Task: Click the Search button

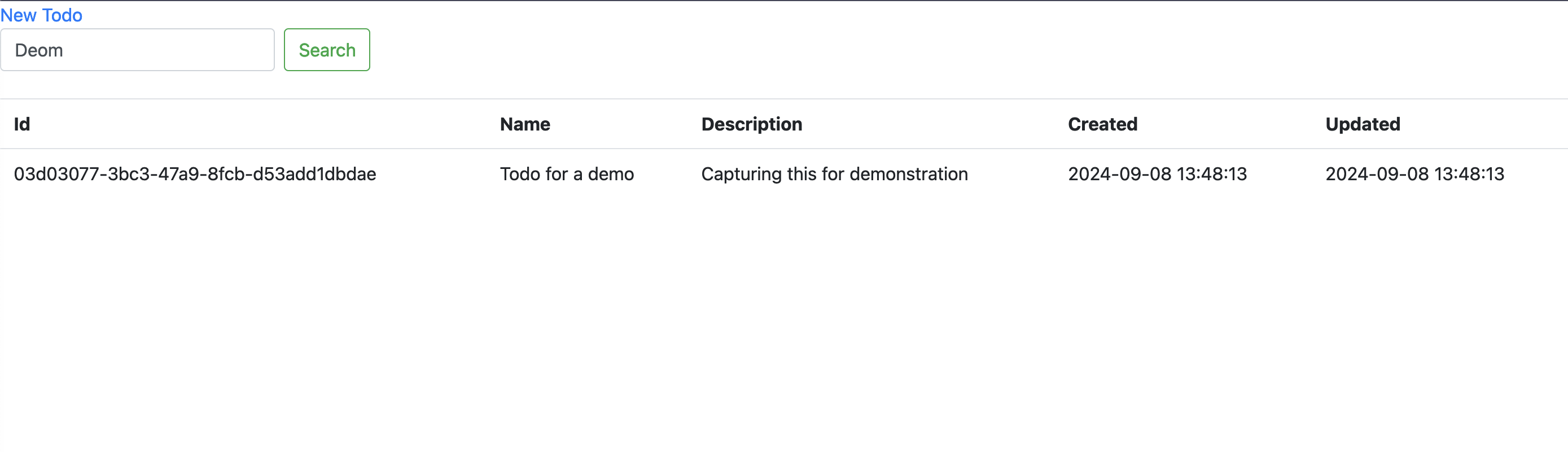Action: (327, 50)
